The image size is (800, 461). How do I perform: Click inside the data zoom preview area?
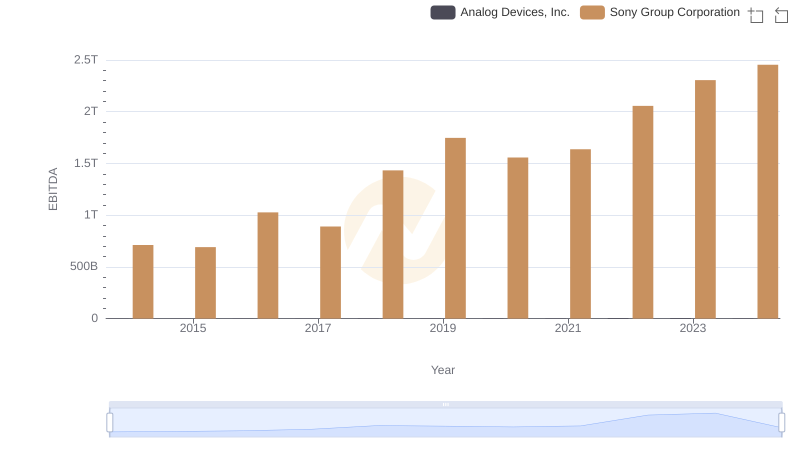(445, 422)
